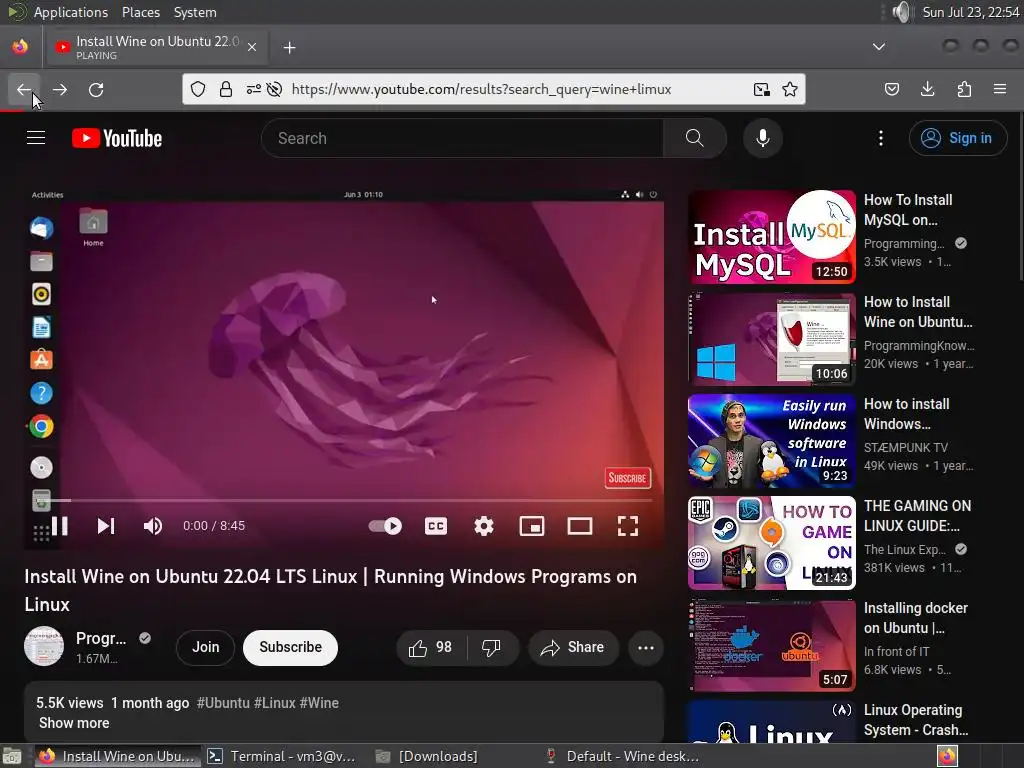
Task: Enter full screen mode
Action: (x=628, y=526)
